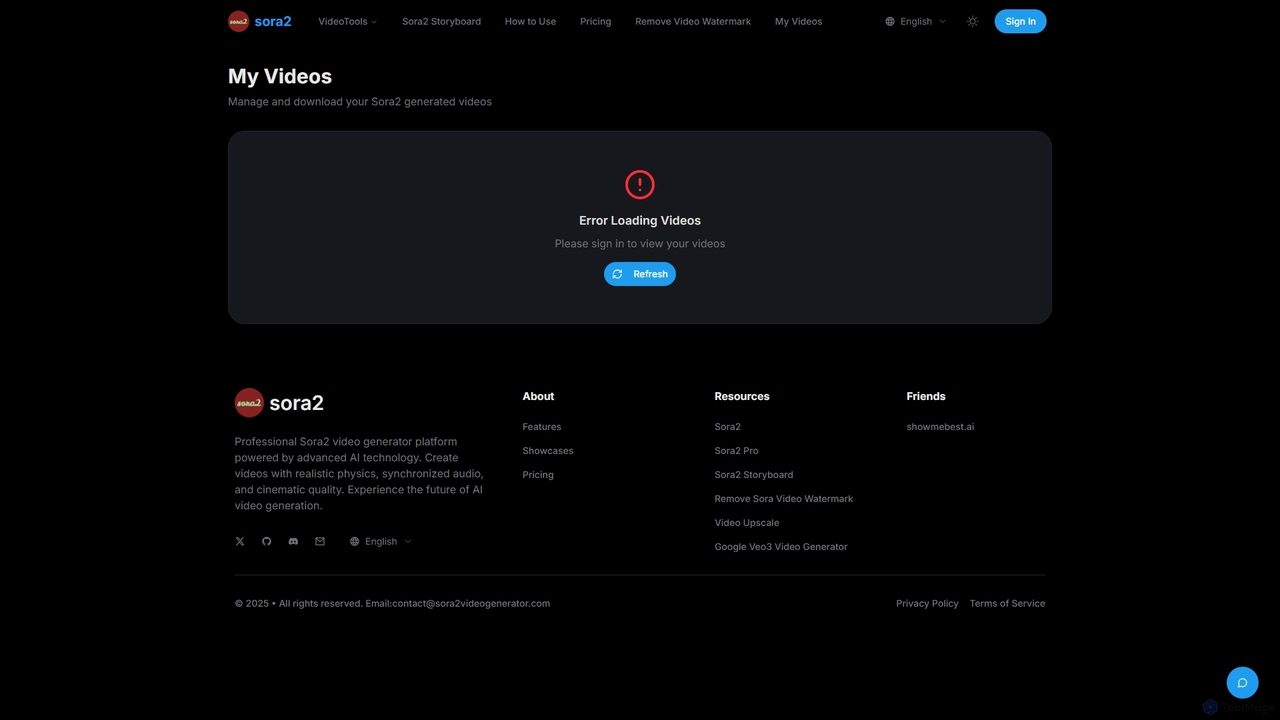This screenshot has height=720, width=1280.
Task: Click the Refresh button
Action: (640, 274)
